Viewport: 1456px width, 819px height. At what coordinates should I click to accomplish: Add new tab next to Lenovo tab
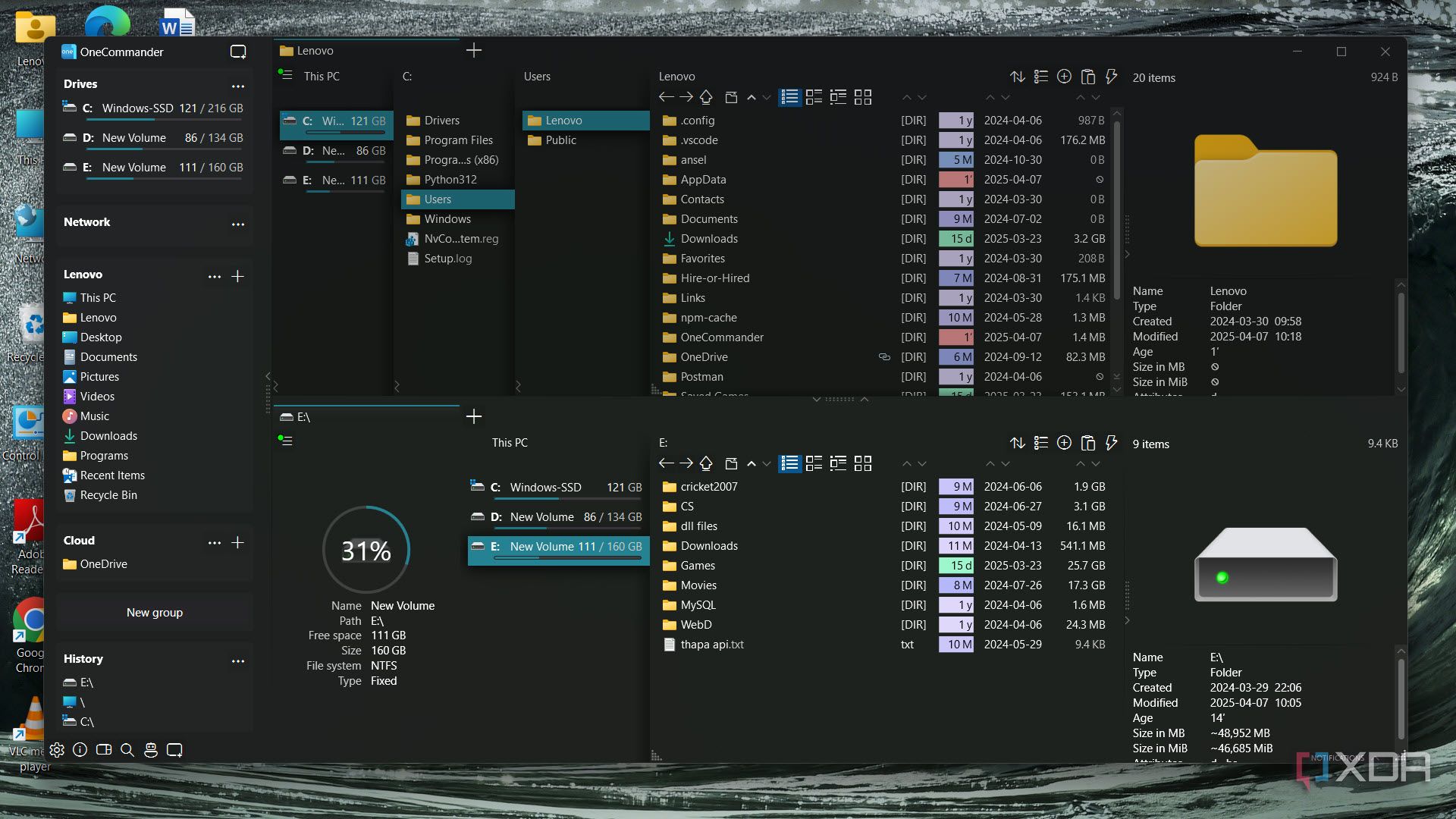(474, 51)
